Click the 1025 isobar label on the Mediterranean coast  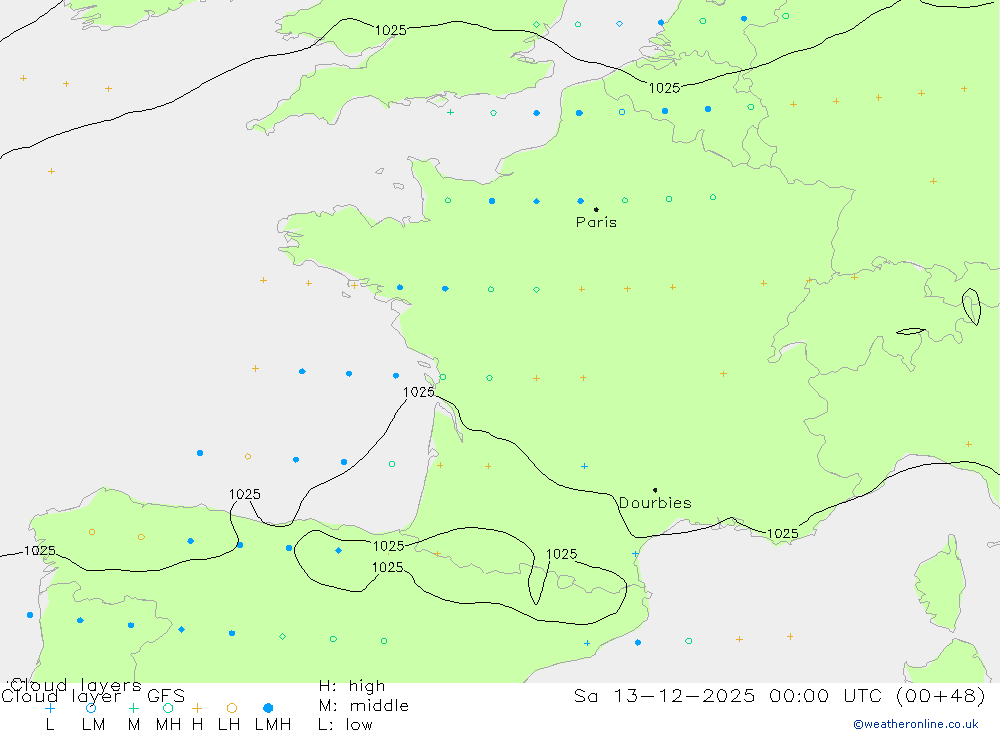[783, 533]
